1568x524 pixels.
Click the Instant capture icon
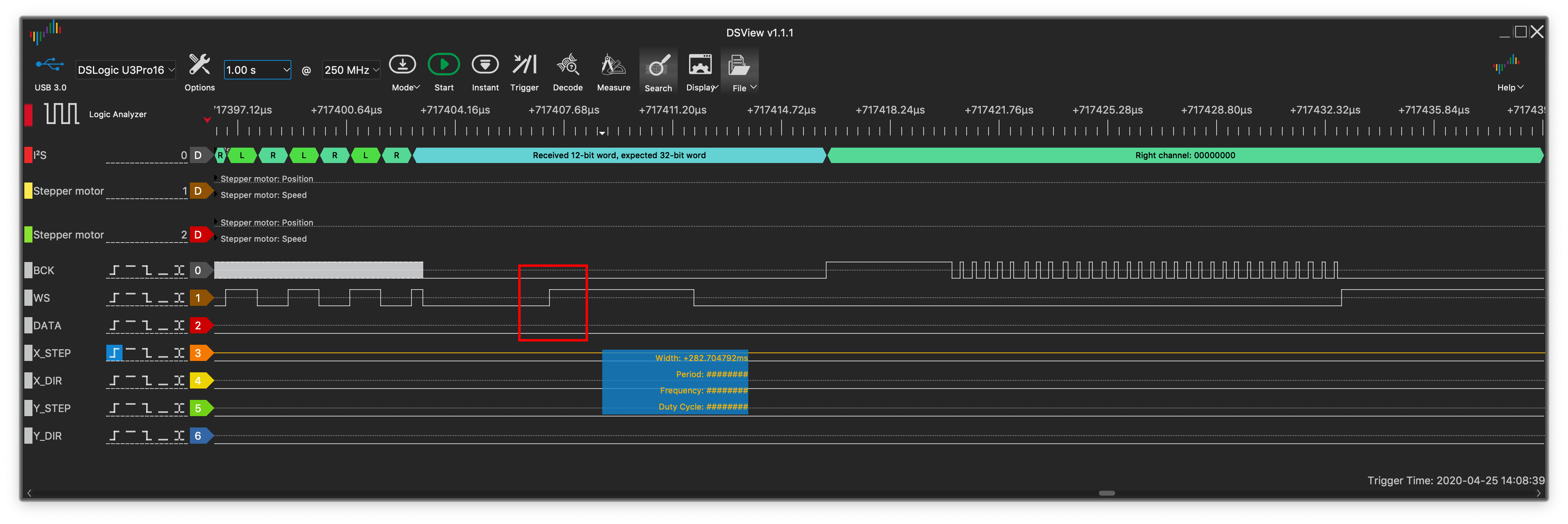[x=485, y=65]
